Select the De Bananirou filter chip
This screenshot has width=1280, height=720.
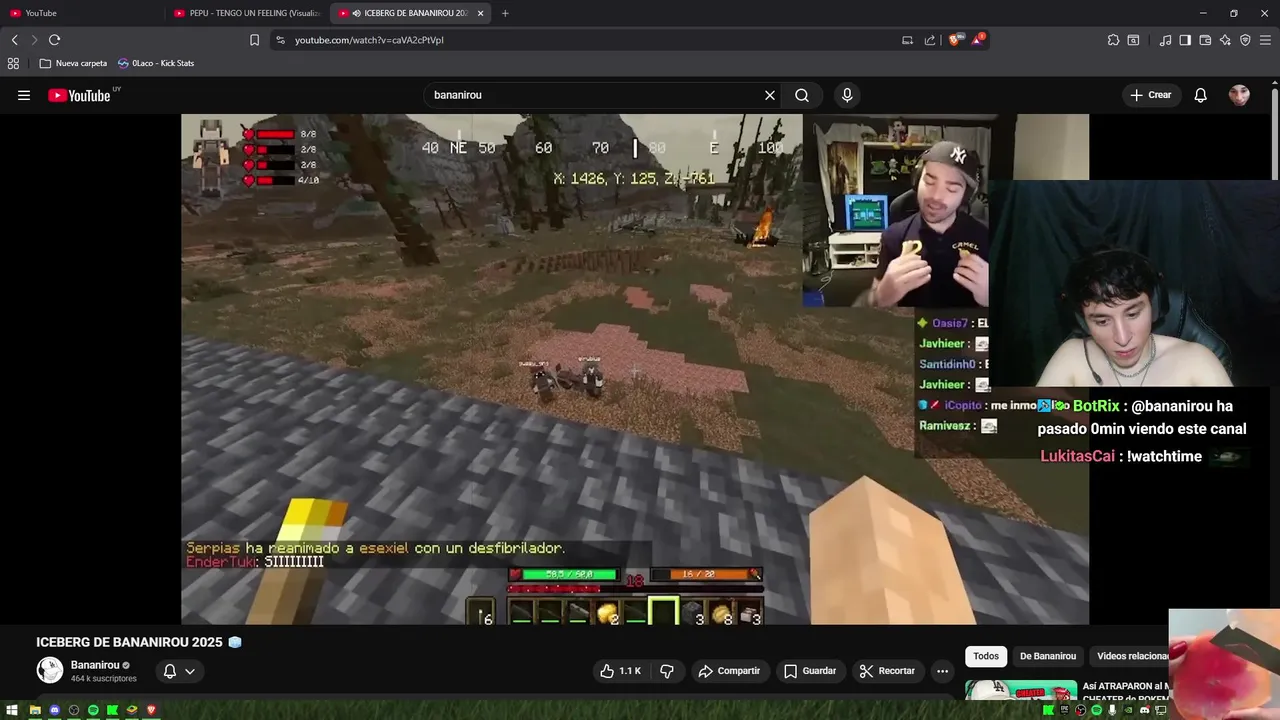pyautogui.click(x=1048, y=656)
